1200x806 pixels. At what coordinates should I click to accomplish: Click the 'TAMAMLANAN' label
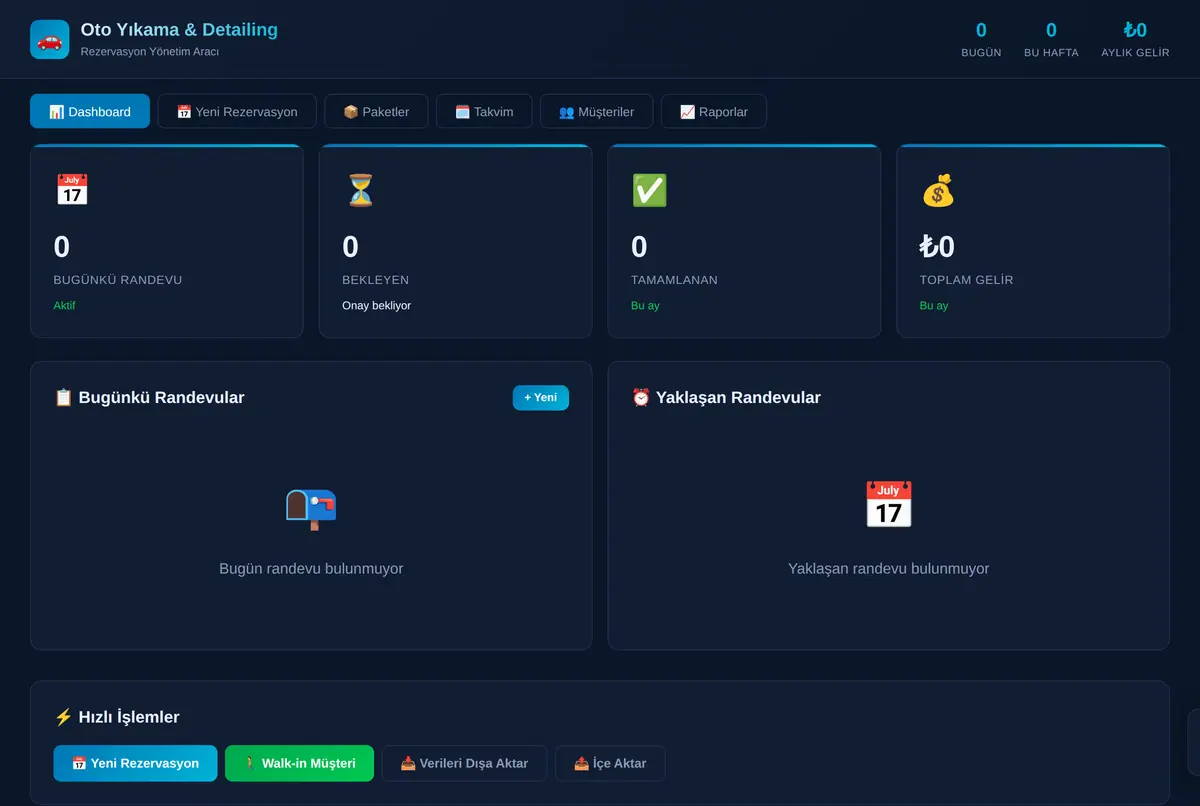click(x=674, y=280)
